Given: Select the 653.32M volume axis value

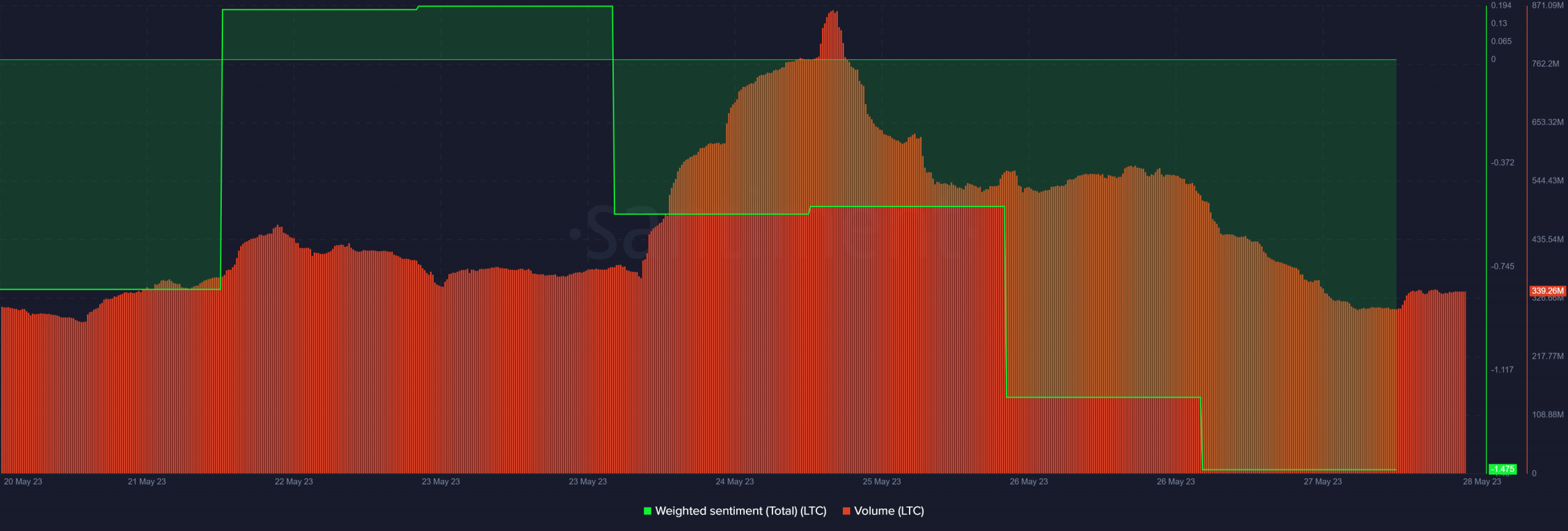Looking at the screenshot, I should tap(1548, 122).
